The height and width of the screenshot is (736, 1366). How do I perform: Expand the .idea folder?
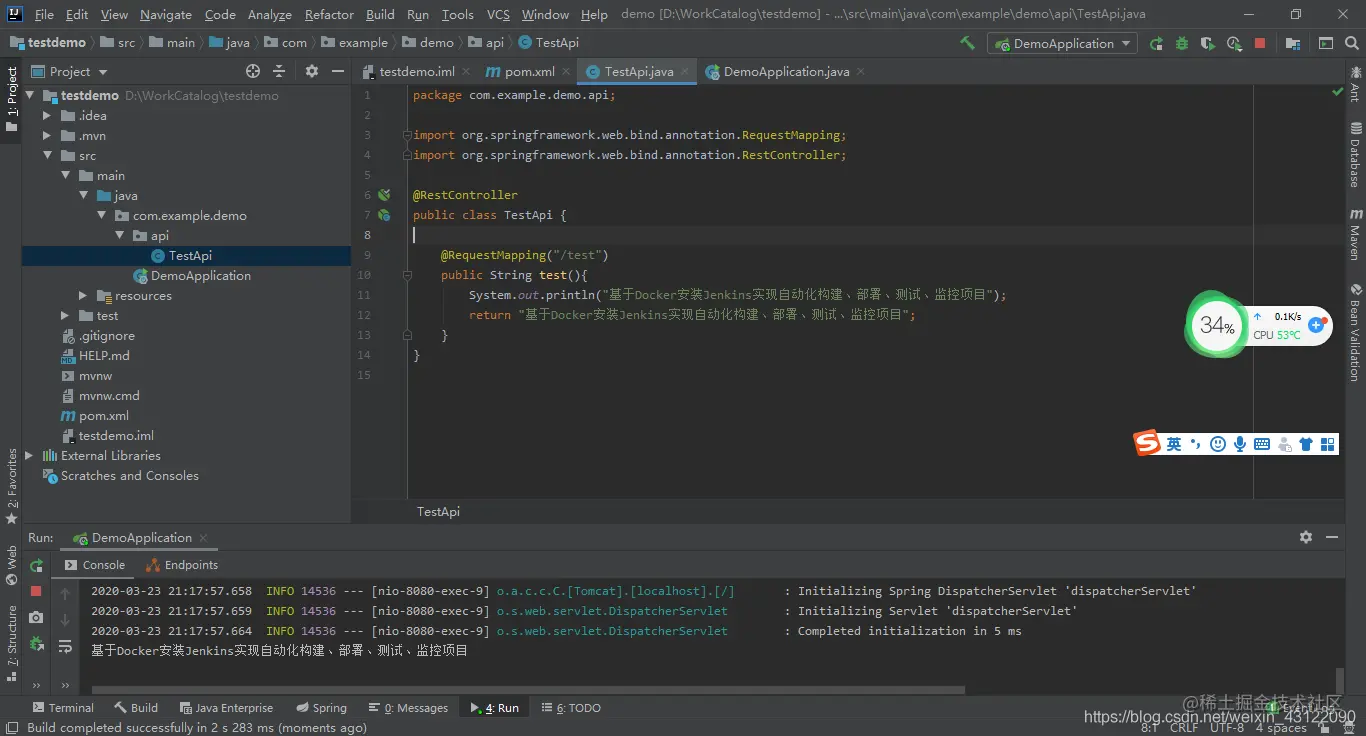(x=47, y=116)
